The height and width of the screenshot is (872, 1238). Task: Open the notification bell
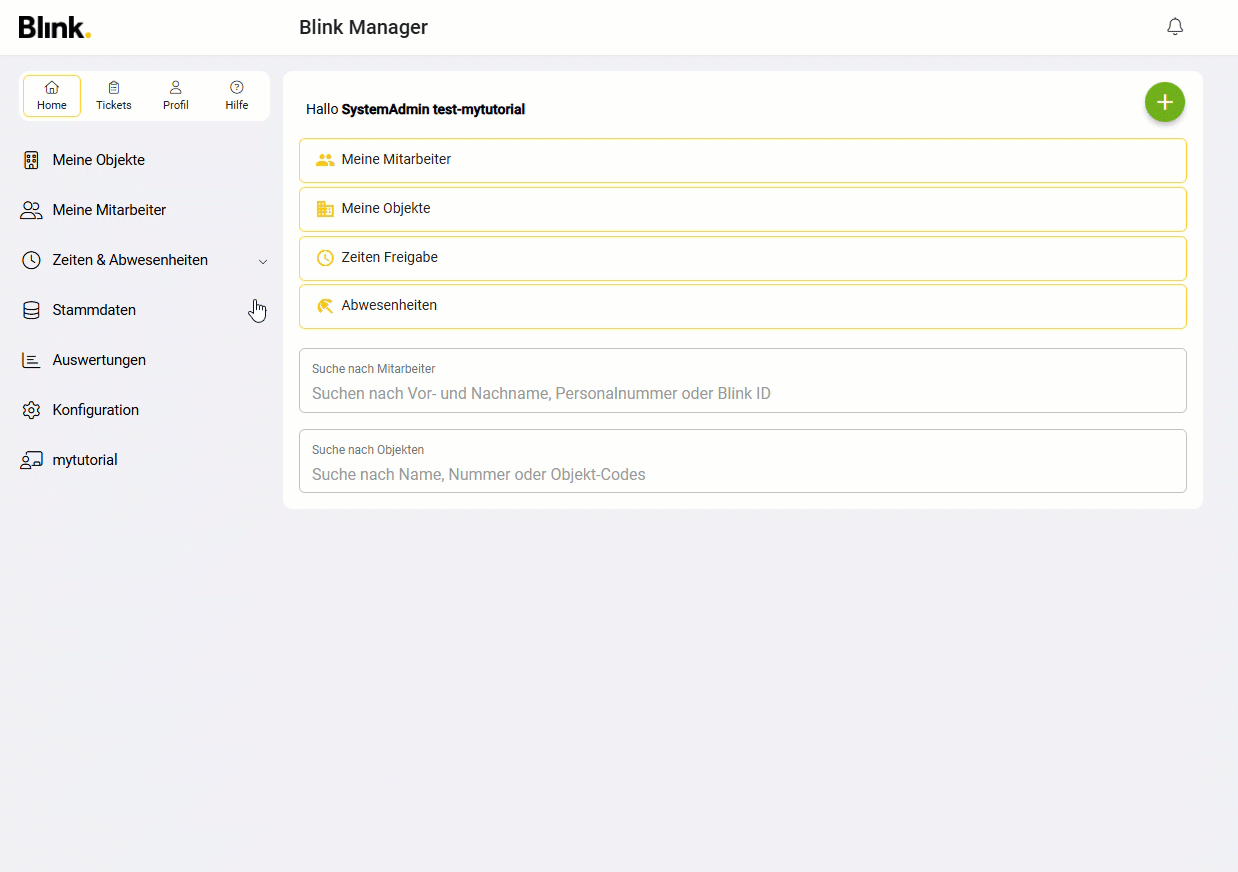pyautogui.click(x=1174, y=26)
